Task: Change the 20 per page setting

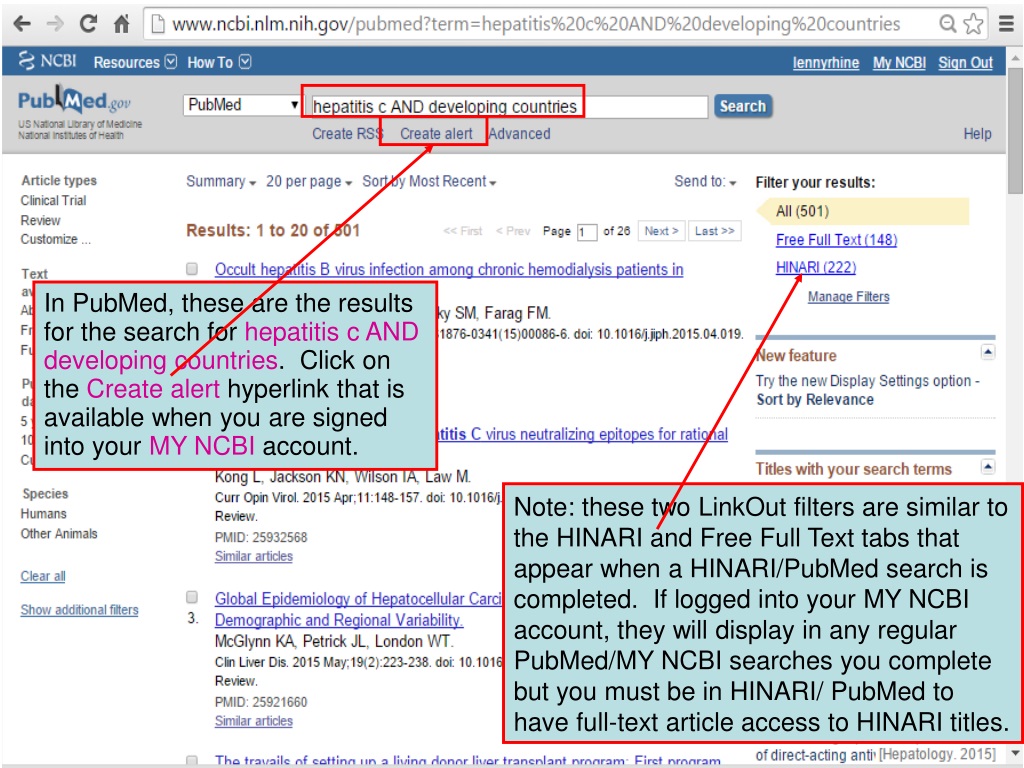Action: click(x=309, y=182)
